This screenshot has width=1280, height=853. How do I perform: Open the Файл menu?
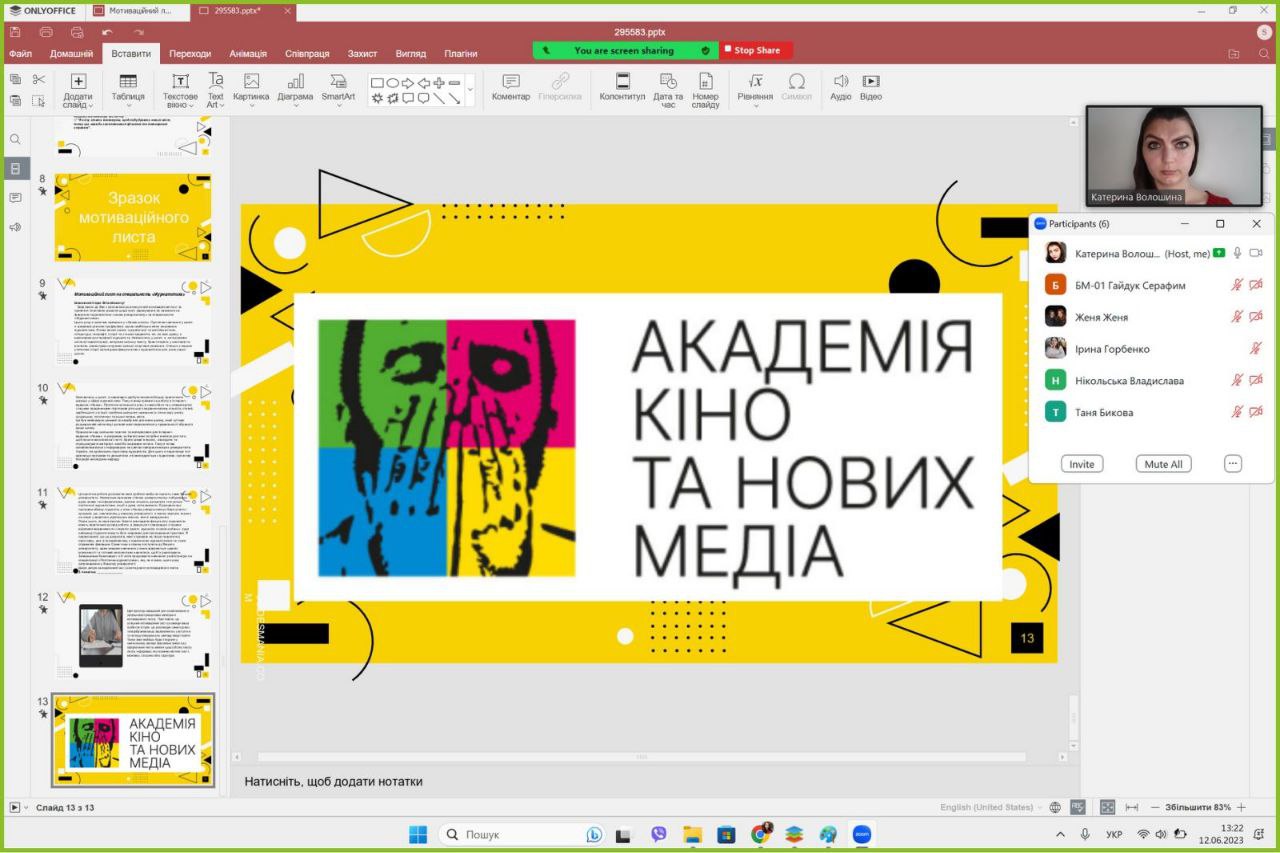point(20,53)
